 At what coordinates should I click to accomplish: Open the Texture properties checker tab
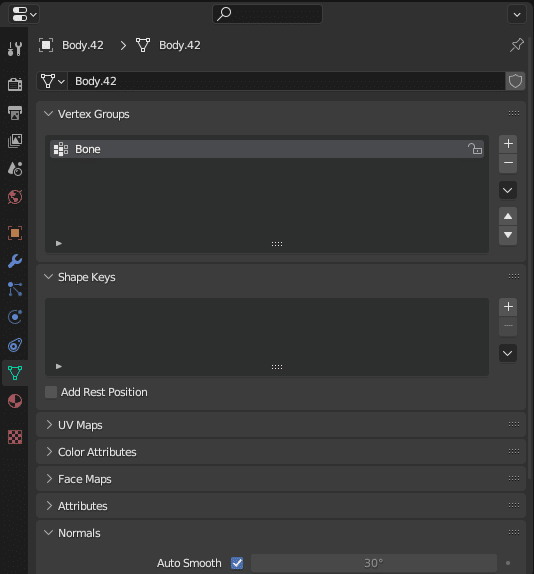click(x=15, y=437)
